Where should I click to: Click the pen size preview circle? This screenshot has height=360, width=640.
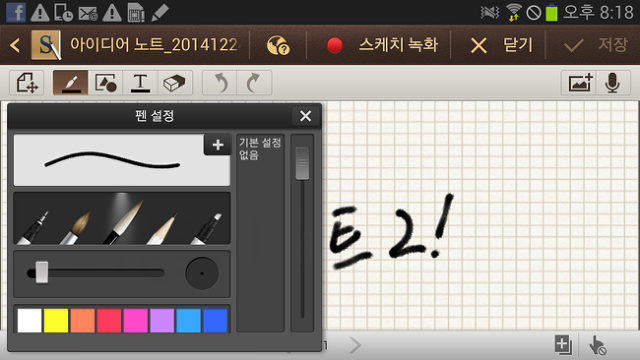point(202,273)
